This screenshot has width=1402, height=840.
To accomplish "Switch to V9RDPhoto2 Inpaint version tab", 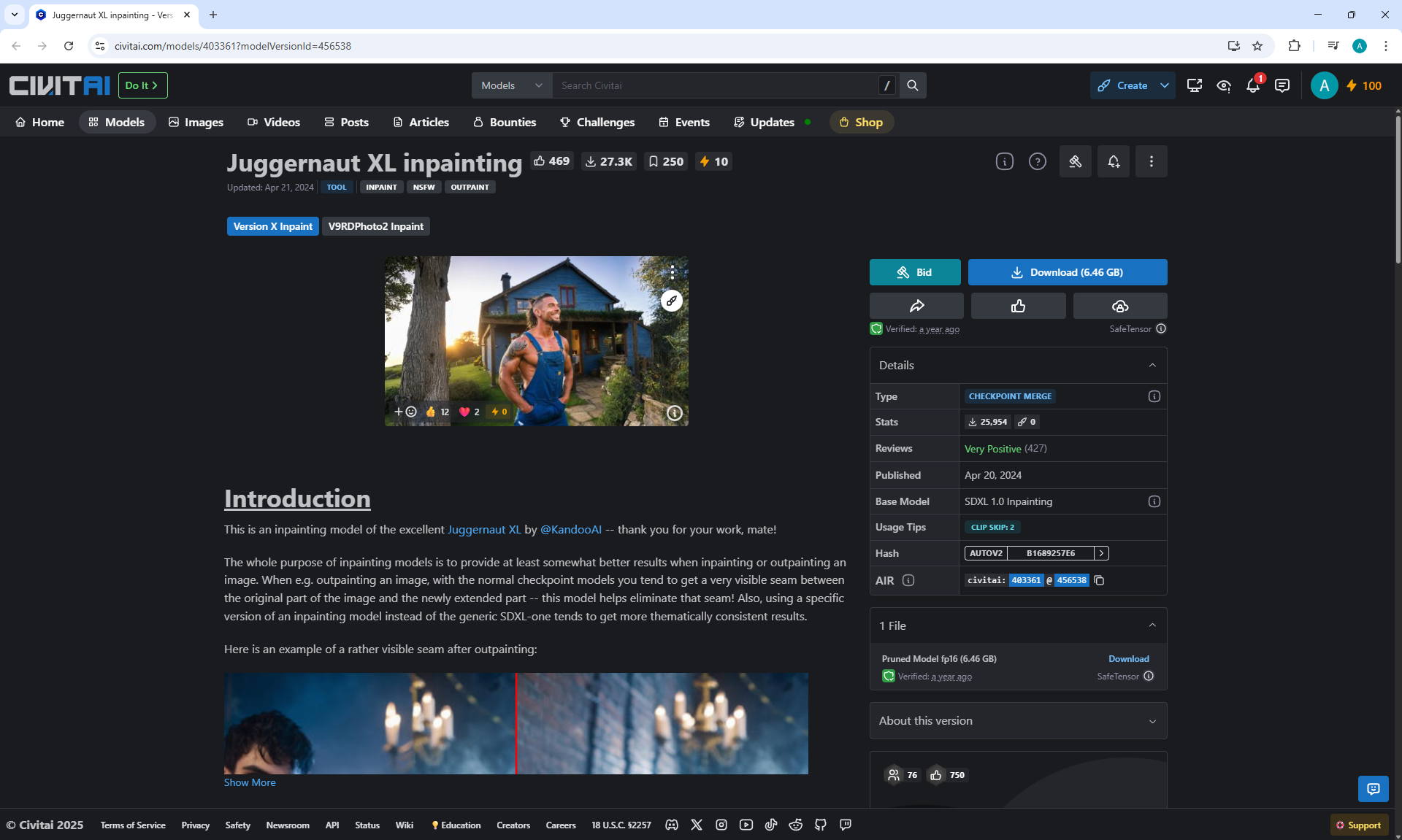I will coord(375,226).
